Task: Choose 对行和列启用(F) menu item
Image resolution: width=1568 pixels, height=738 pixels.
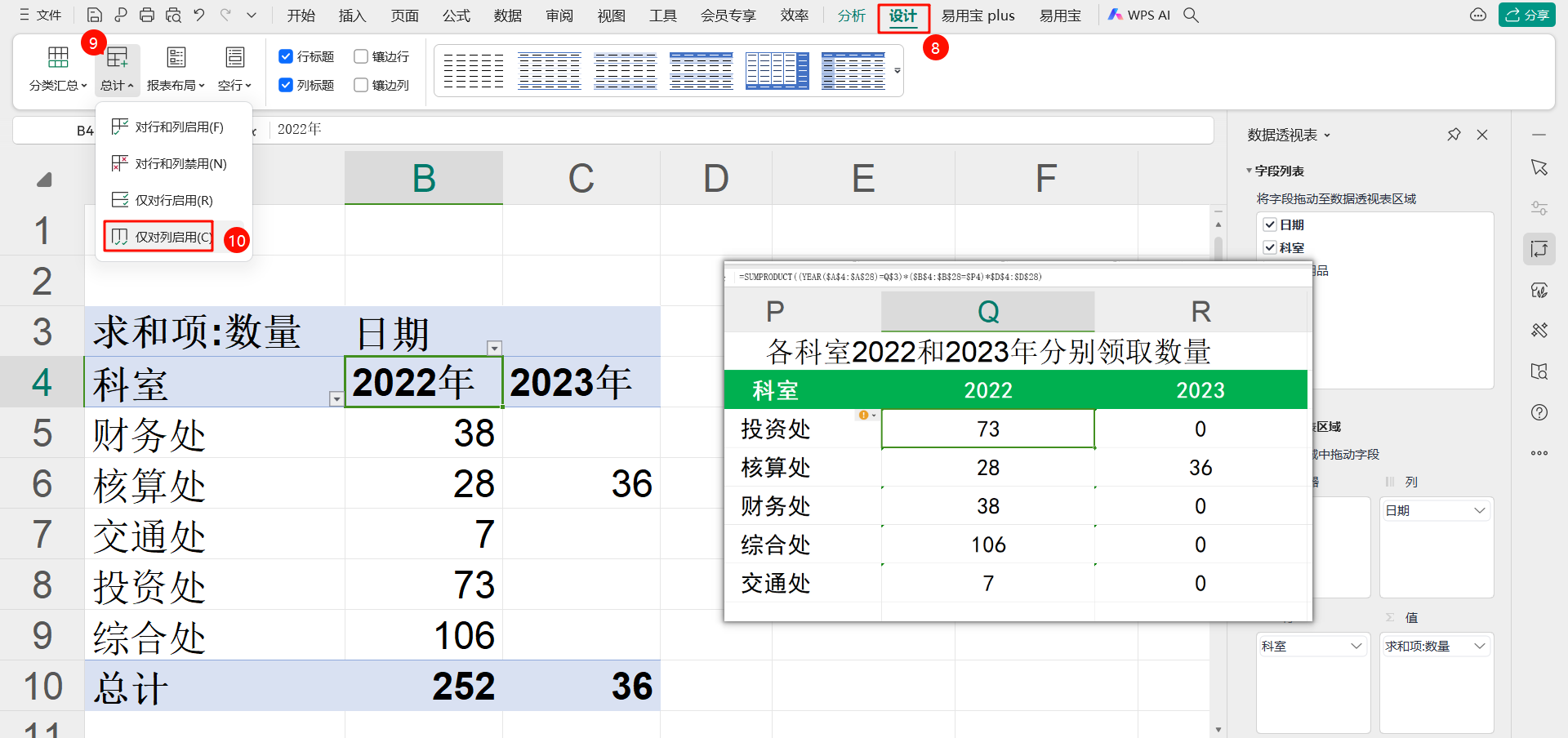Action: click(x=173, y=127)
